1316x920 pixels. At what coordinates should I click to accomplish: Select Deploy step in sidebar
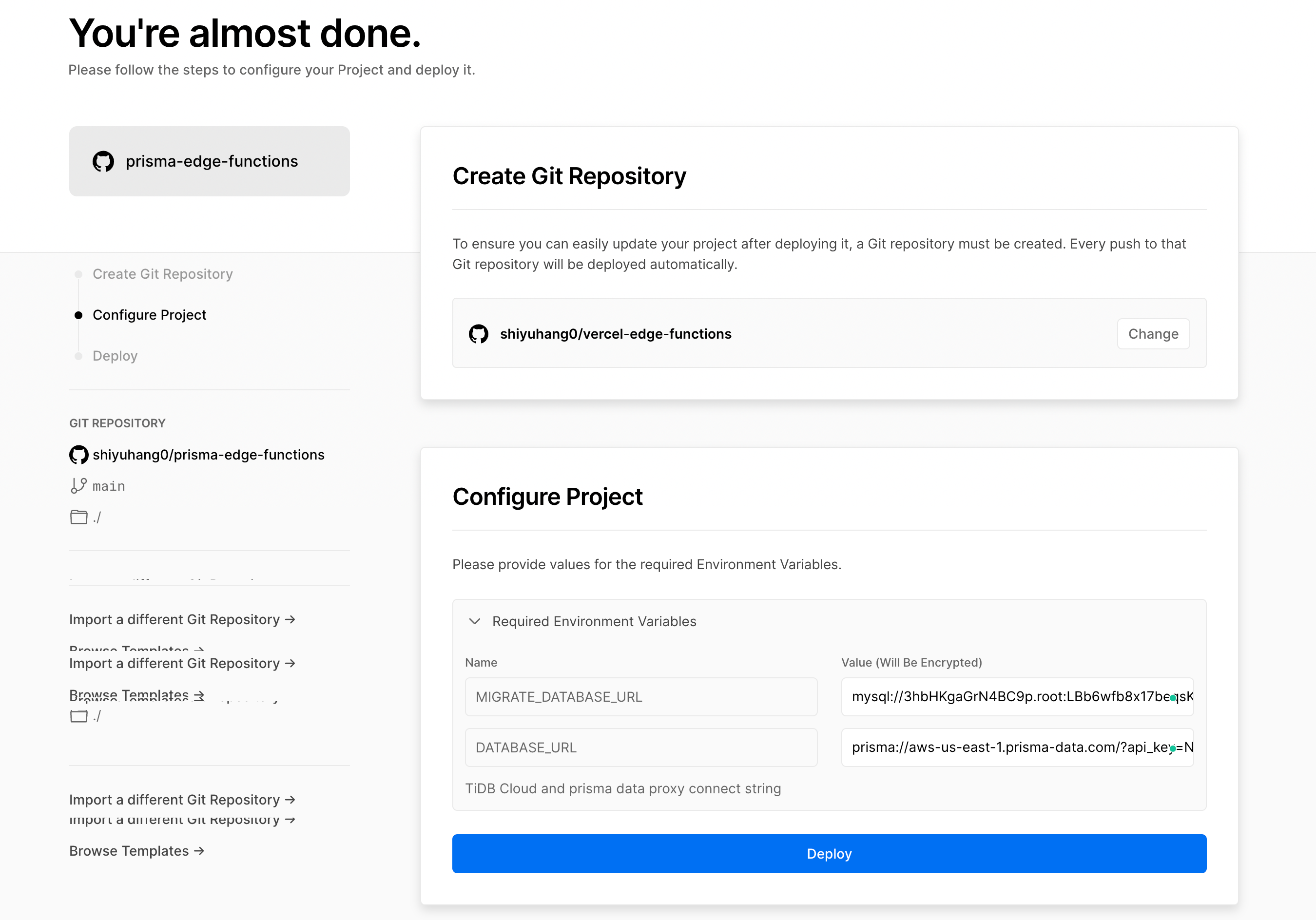click(x=115, y=356)
